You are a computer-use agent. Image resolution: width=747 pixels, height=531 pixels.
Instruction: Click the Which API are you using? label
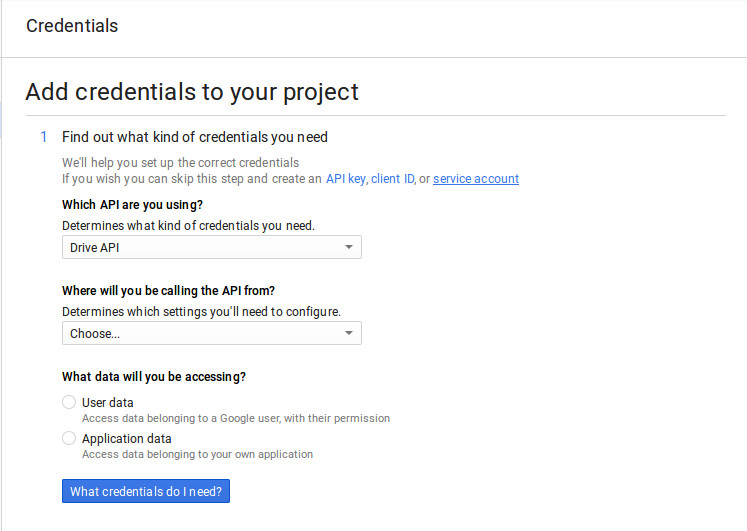(x=133, y=205)
